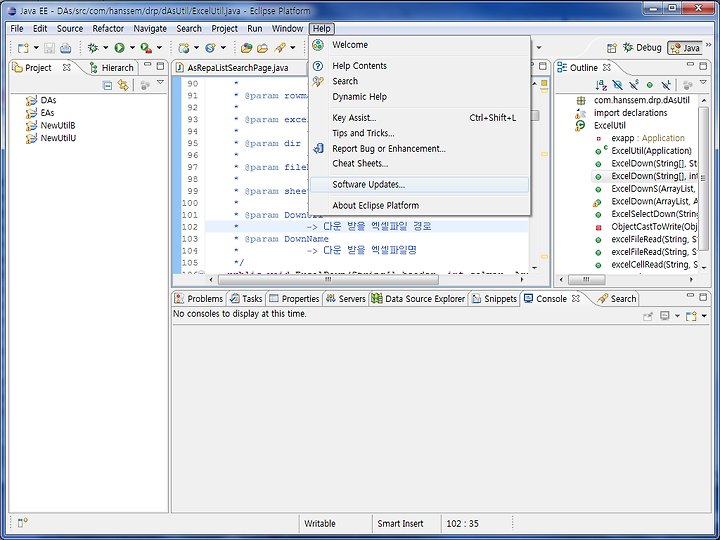Click the New wizard toolbar icon
This screenshot has width=720, height=540.
23,48
